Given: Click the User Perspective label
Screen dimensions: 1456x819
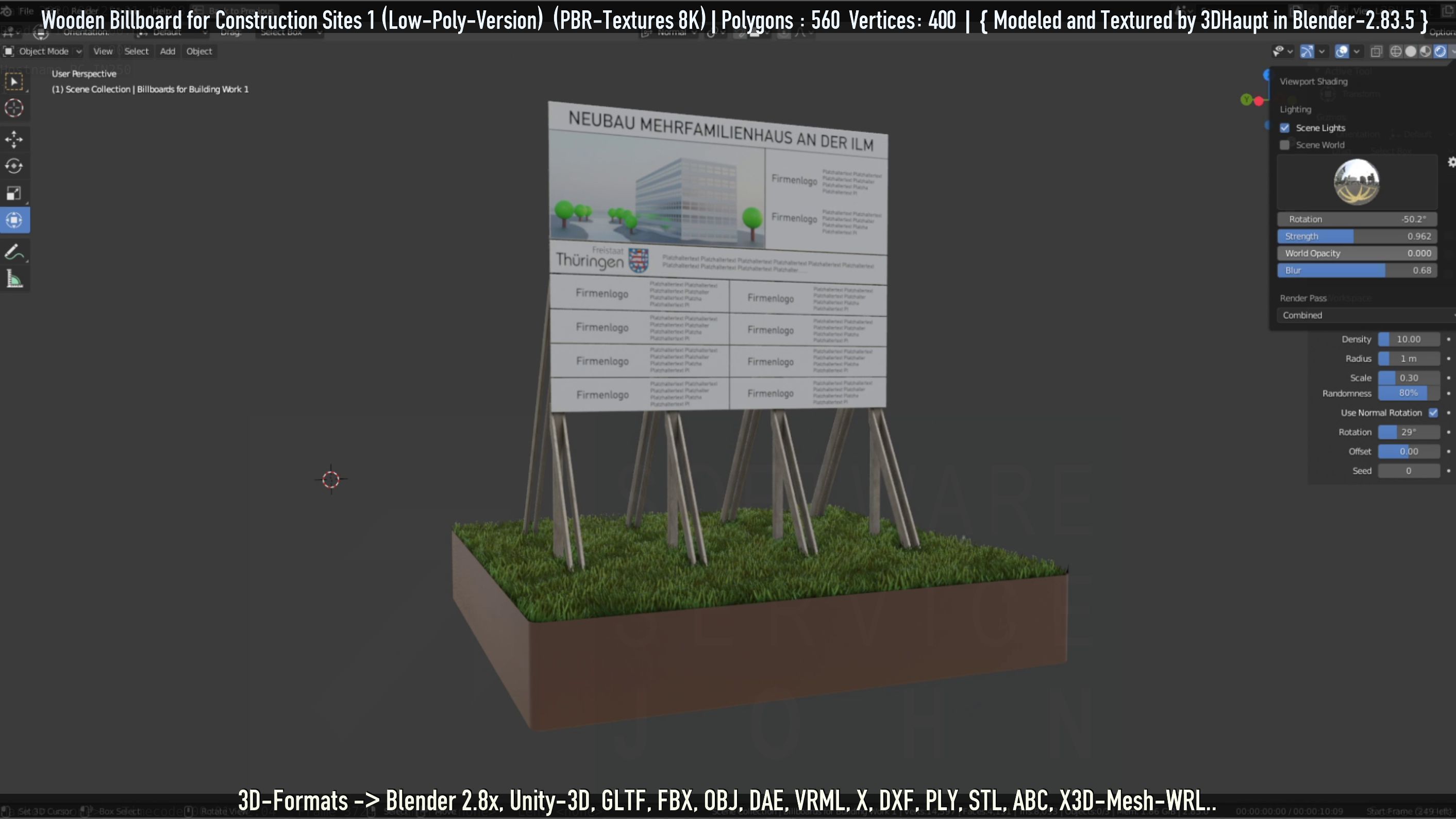Looking at the screenshot, I should (83, 74).
